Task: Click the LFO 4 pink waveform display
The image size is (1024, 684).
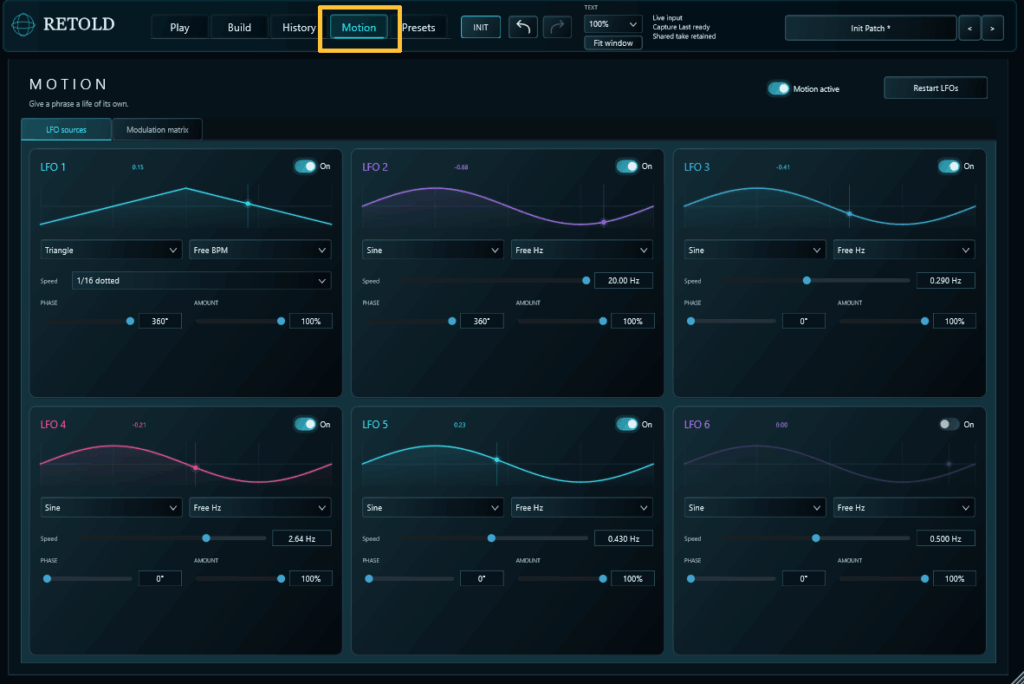Action: (x=185, y=464)
